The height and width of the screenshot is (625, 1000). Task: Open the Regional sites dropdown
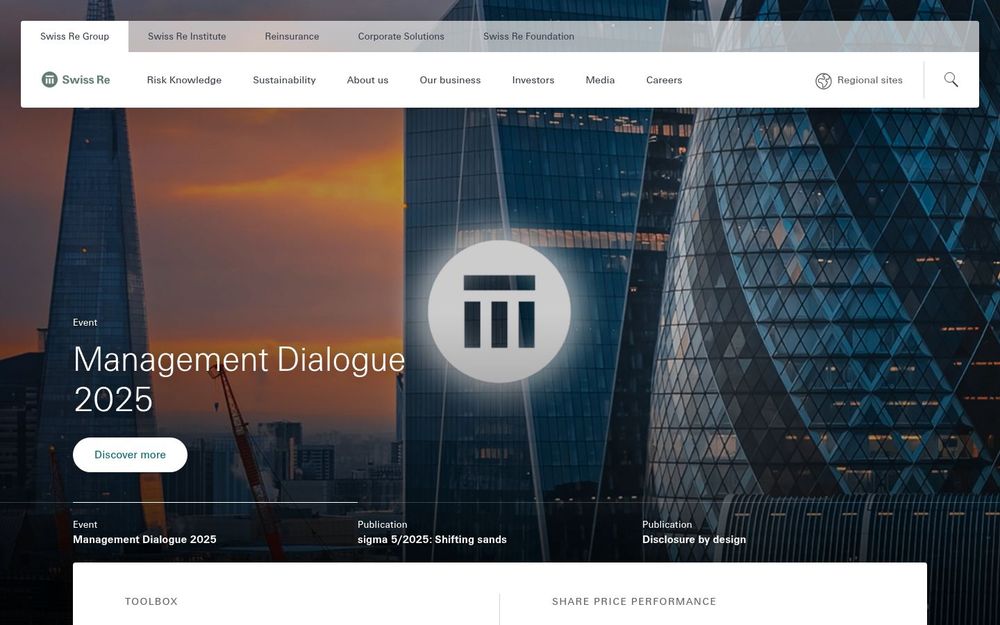[869, 78]
